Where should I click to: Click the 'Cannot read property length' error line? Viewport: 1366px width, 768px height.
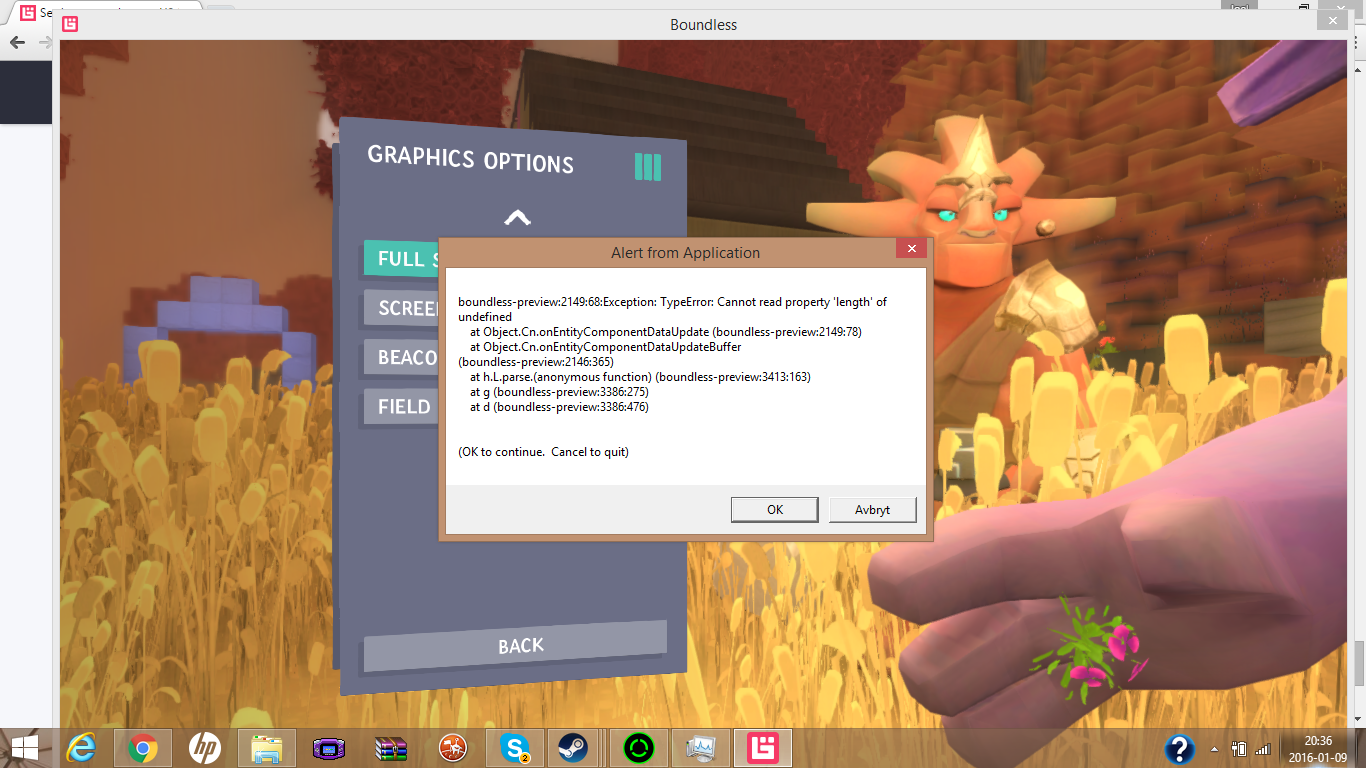click(672, 309)
